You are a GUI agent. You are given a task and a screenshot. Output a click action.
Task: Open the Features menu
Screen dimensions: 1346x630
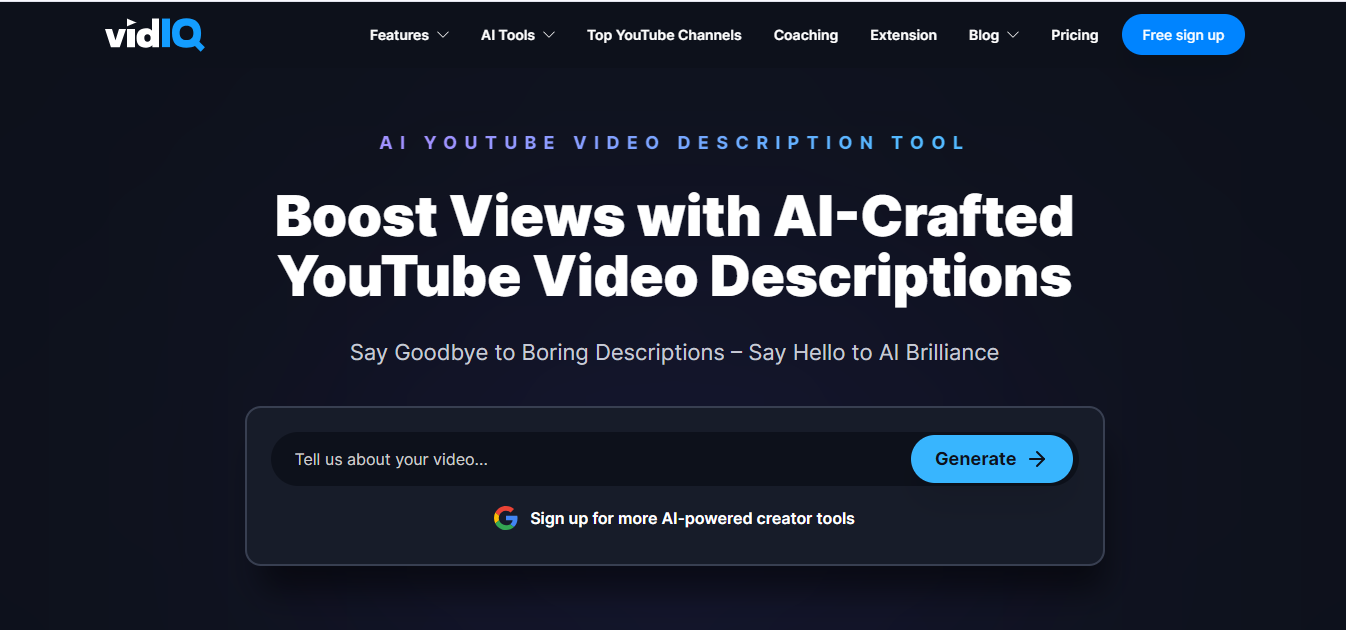[409, 35]
